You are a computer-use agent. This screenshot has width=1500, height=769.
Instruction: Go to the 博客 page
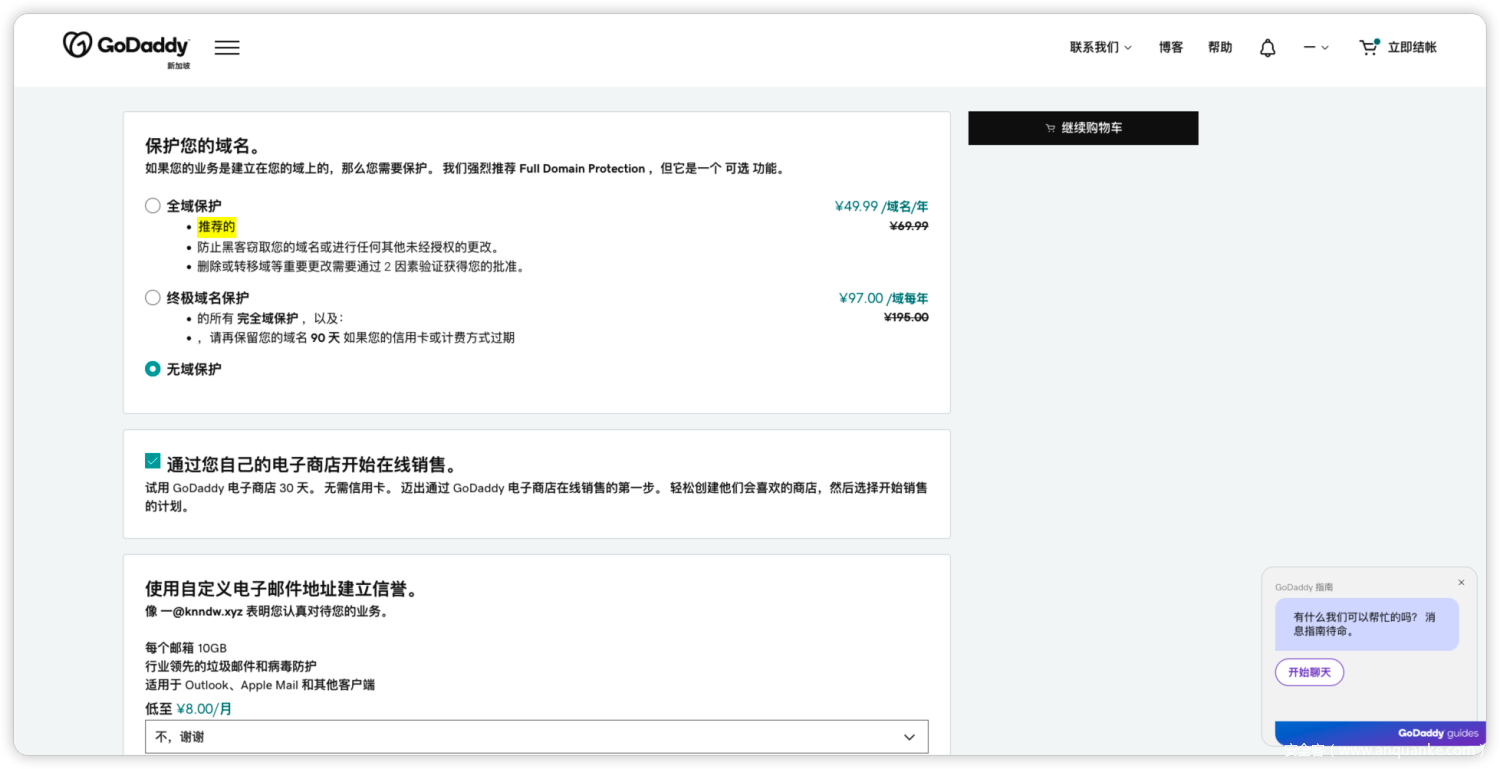coord(1170,48)
